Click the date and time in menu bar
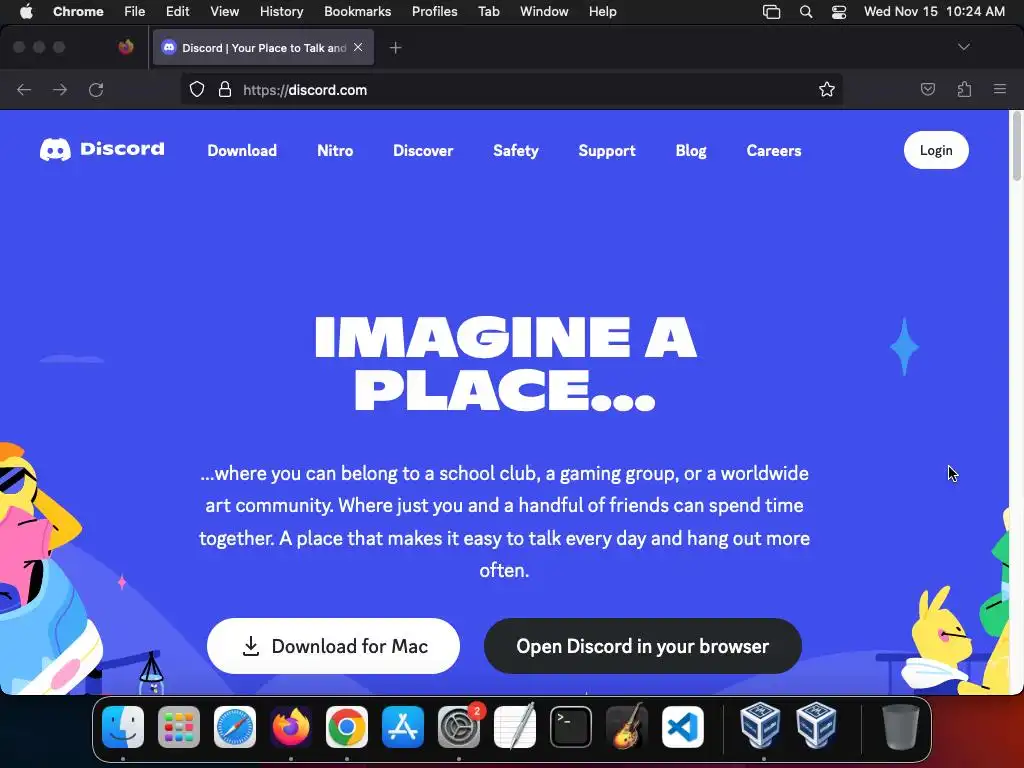This screenshot has height=768, width=1024. pyautogui.click(x=934, y=11)
